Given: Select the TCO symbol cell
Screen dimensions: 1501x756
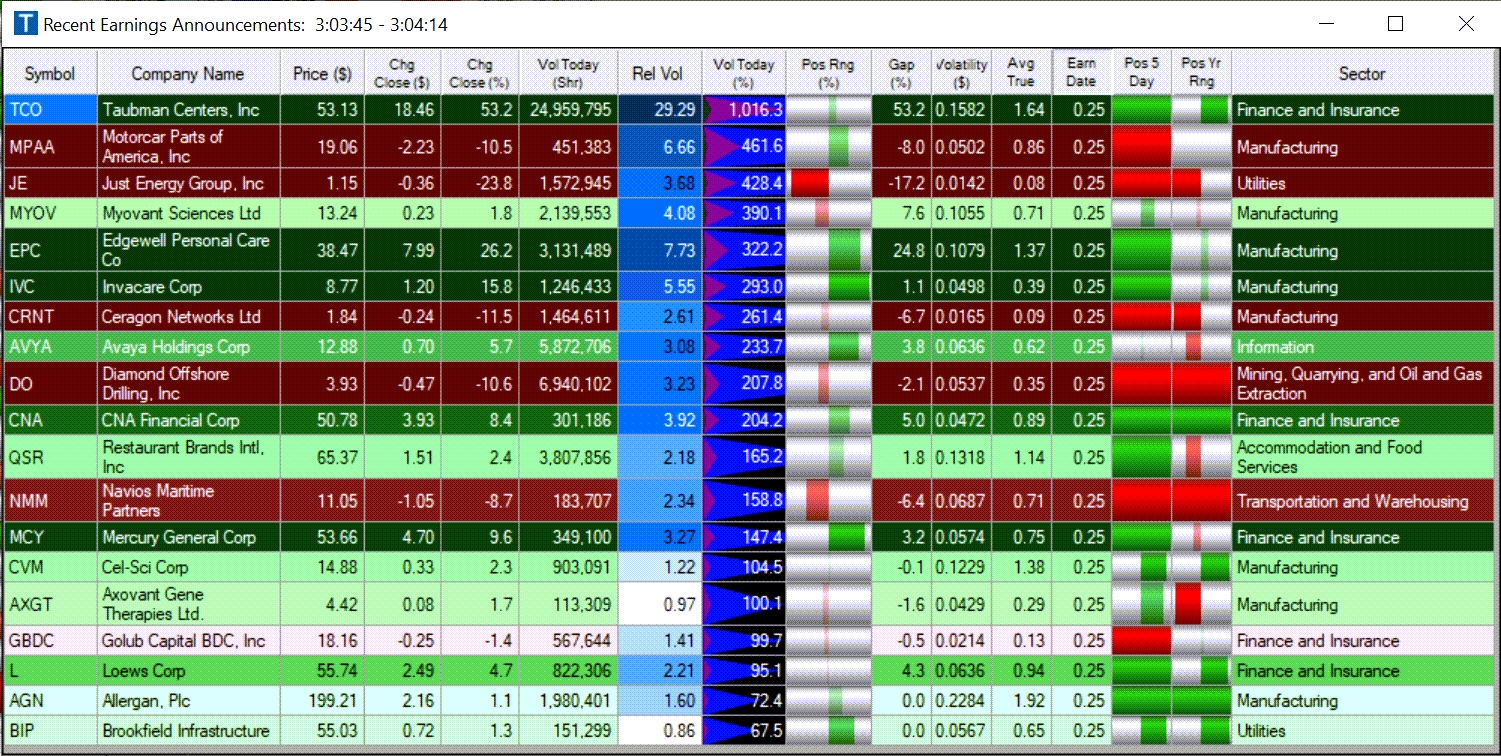Looking at the screenshot, I should click(50, 110).
